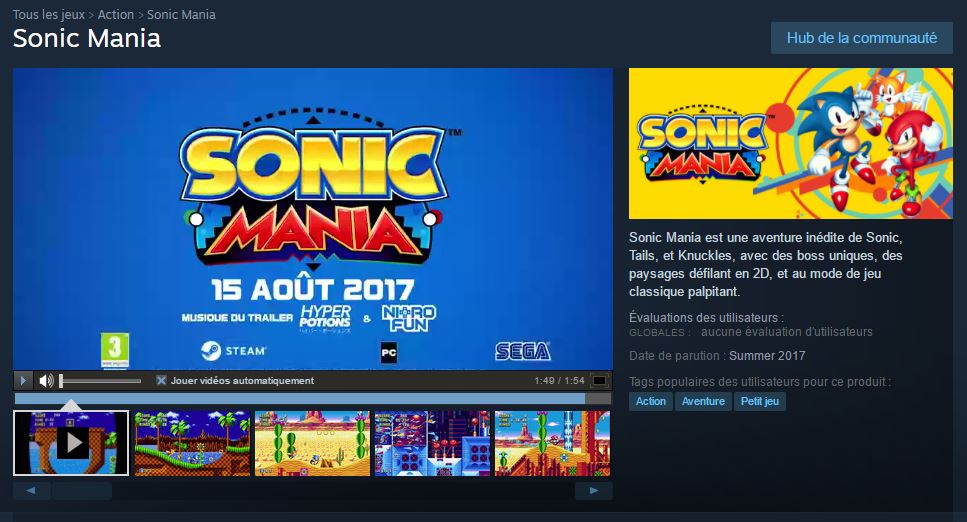Viewport: 967px width, 522px height.
Task: Select the Action tag
Action: 651,401
